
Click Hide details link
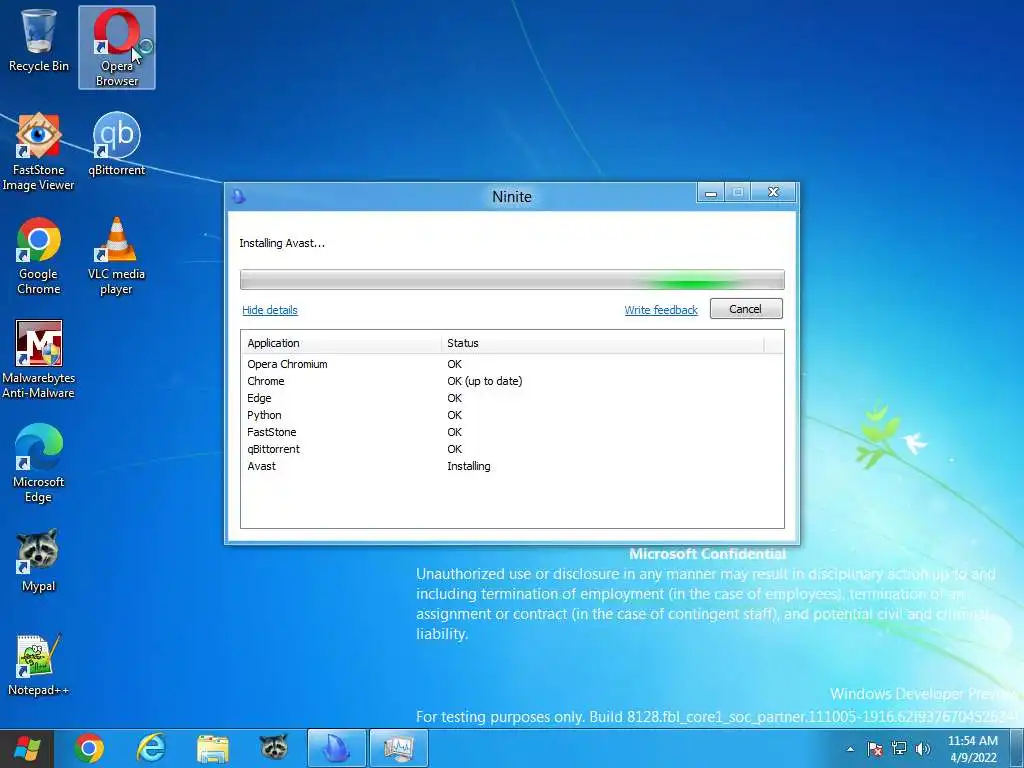click(x=270, y=310)
